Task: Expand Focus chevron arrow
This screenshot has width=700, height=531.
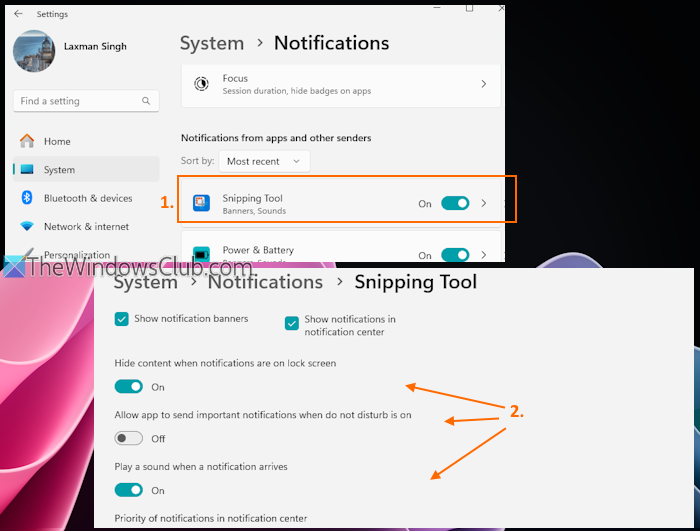Action: coord(483,84)
